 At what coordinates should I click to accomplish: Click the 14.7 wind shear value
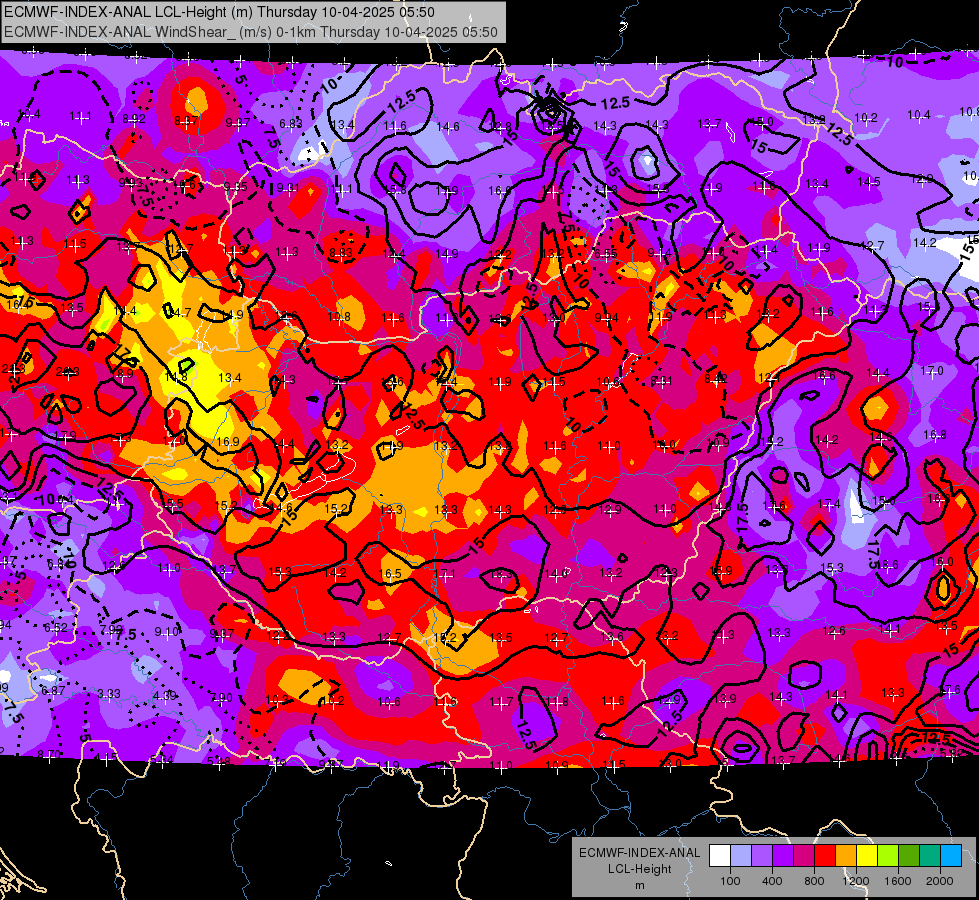(x=180, y=312)
